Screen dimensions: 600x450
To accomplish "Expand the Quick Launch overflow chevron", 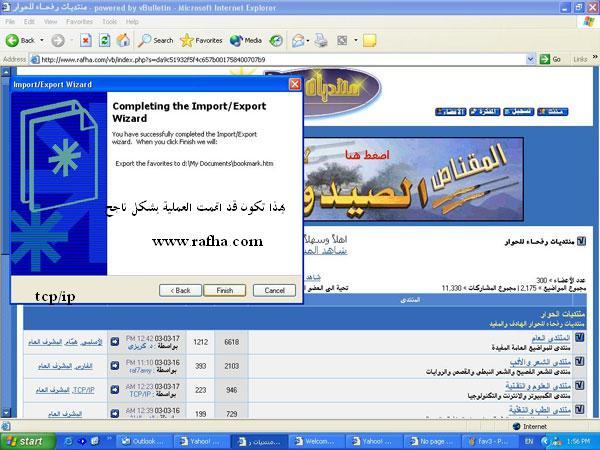I will pyautogui.click(x=109, y=439).
